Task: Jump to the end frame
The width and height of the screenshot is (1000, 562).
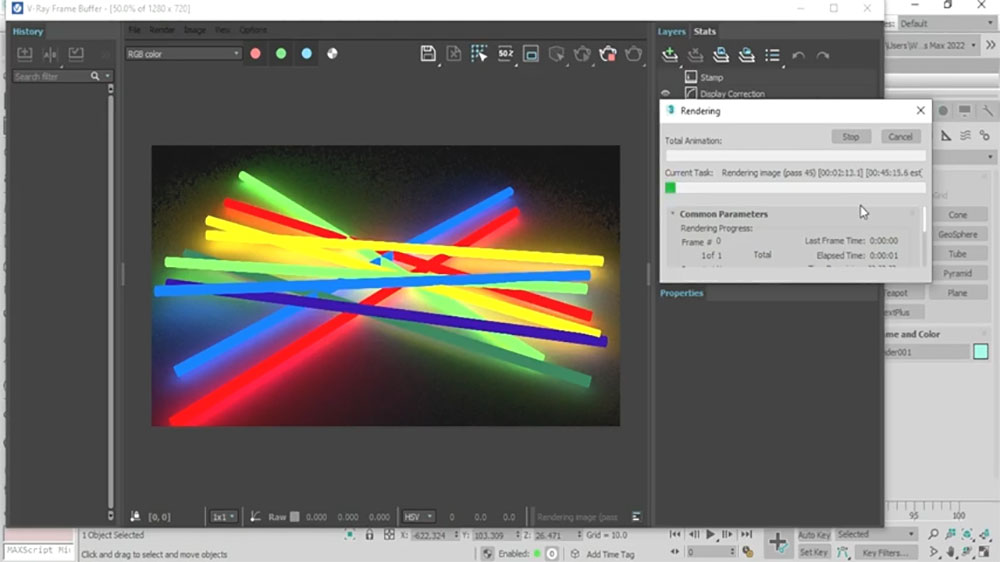Action: point(746,535)
